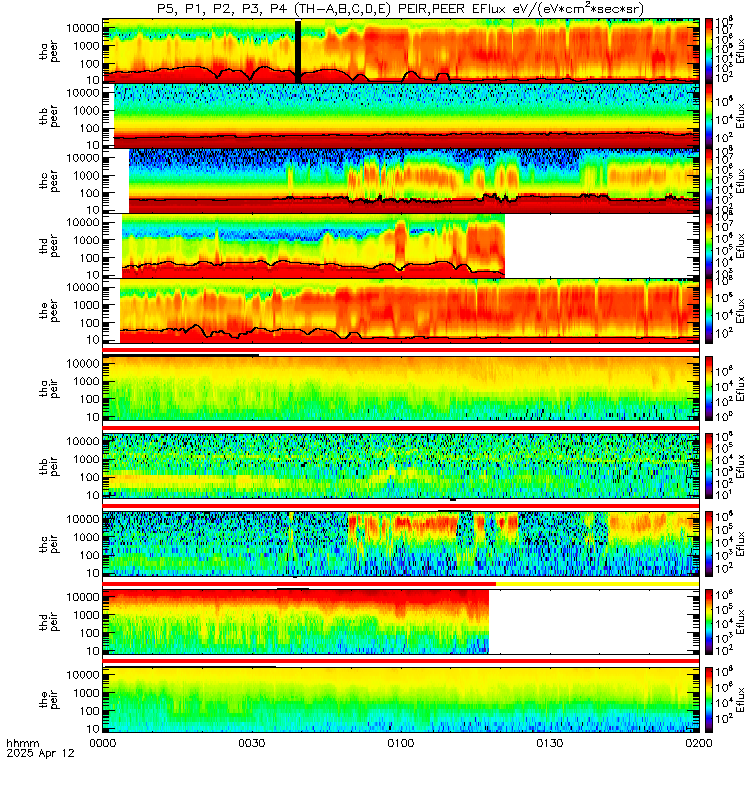Click the tha peer electron spectrogram panel
750x800 pixels.
pyautogui.click(x=401, y=51)
